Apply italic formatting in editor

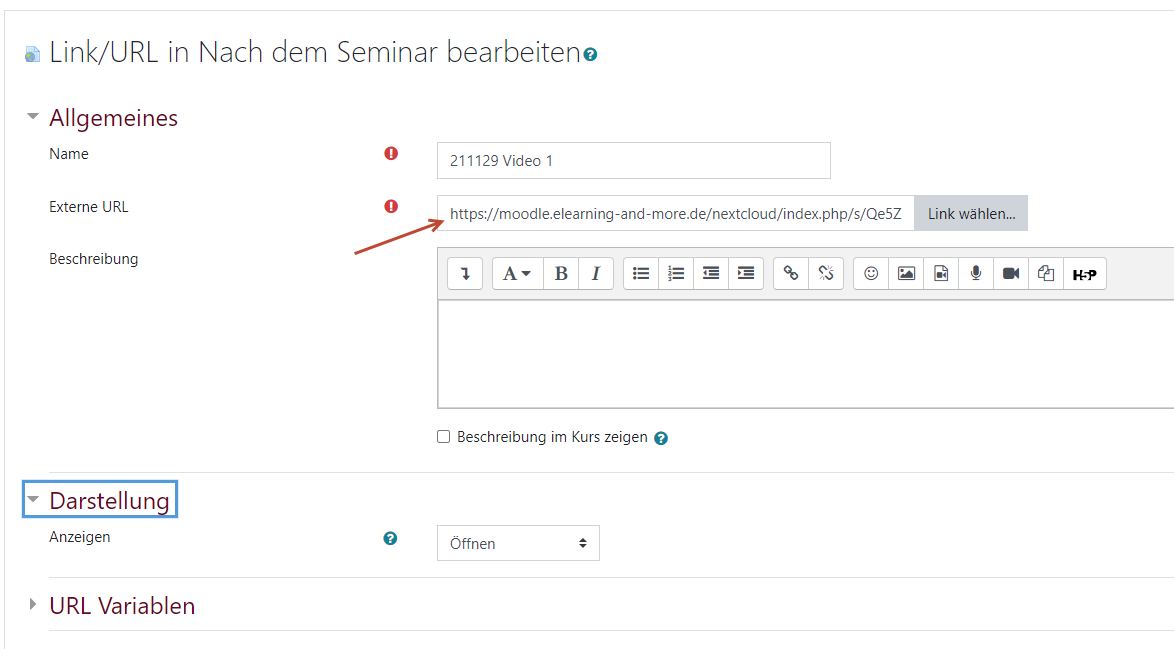(x=596, y=273)
